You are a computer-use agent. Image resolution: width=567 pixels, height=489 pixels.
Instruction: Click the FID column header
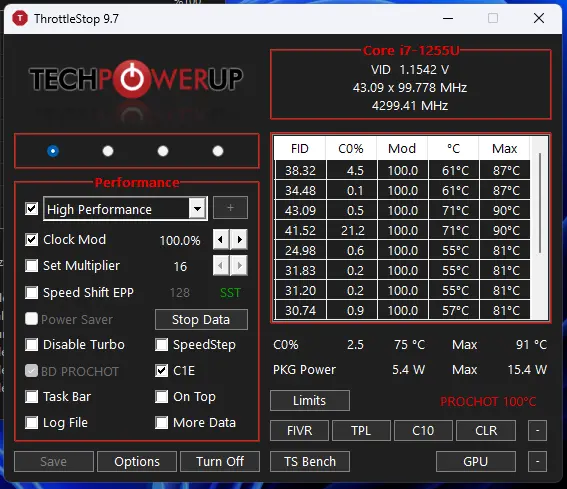[x=300, y=149]
